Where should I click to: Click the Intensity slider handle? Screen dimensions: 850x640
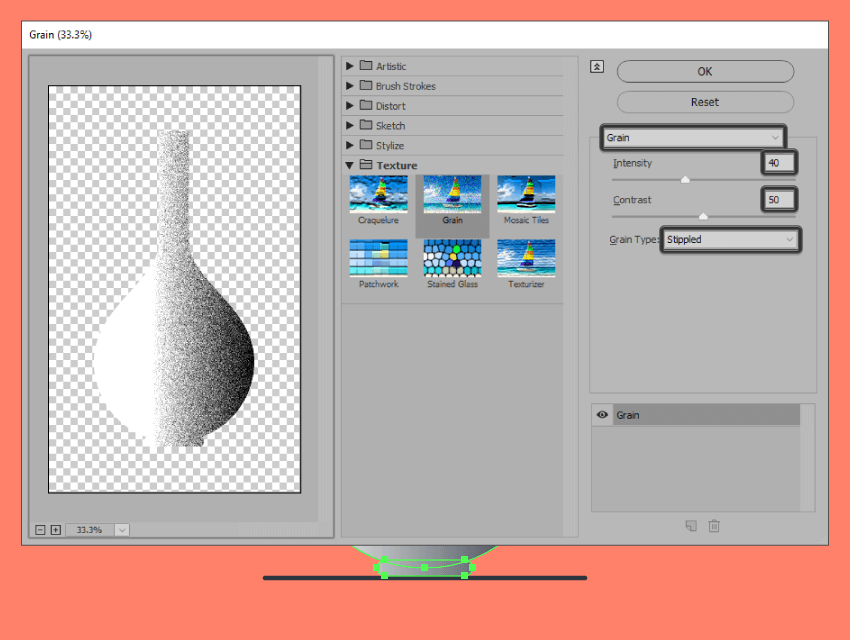(x=685, y=179)
